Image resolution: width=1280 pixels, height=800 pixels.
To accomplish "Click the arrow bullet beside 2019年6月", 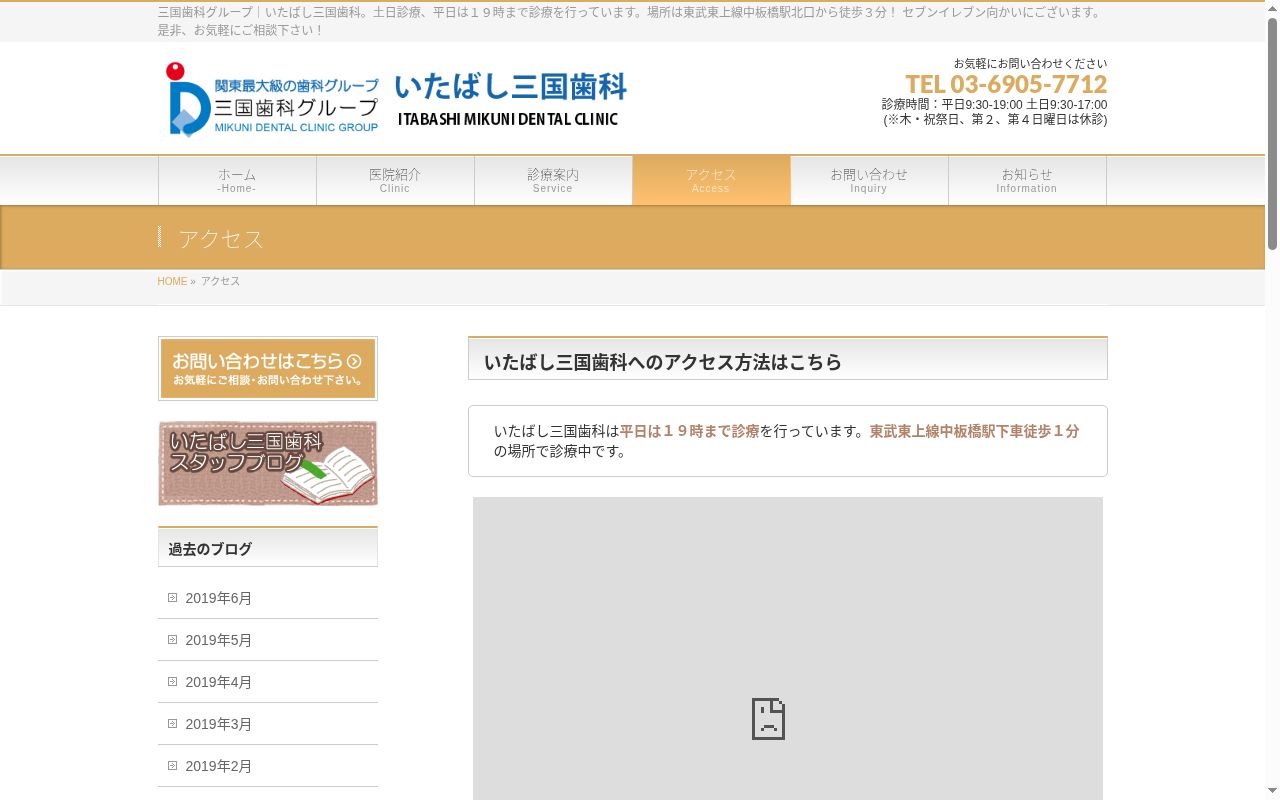I will tap(172, 598).
